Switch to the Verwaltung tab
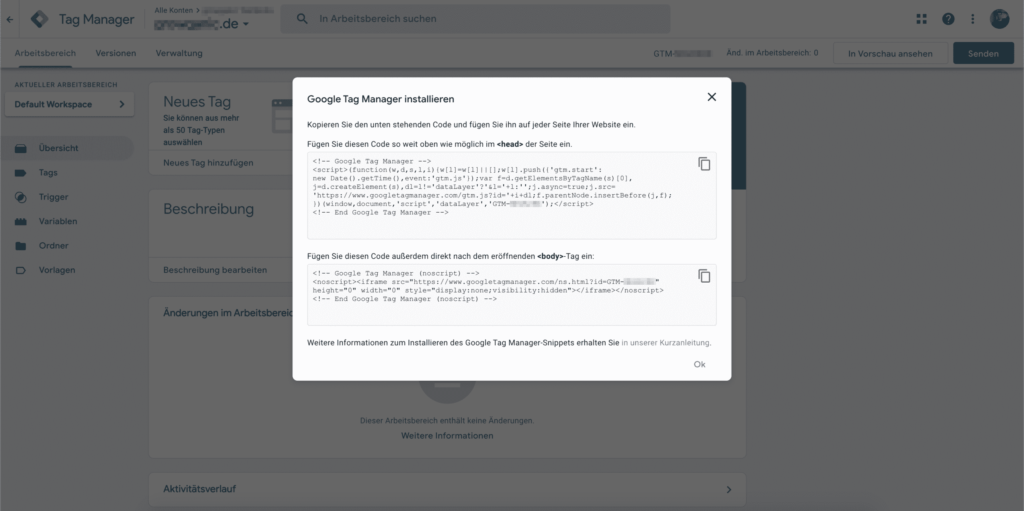Screen dimensions: 1024x511 [x=179, y=54]
